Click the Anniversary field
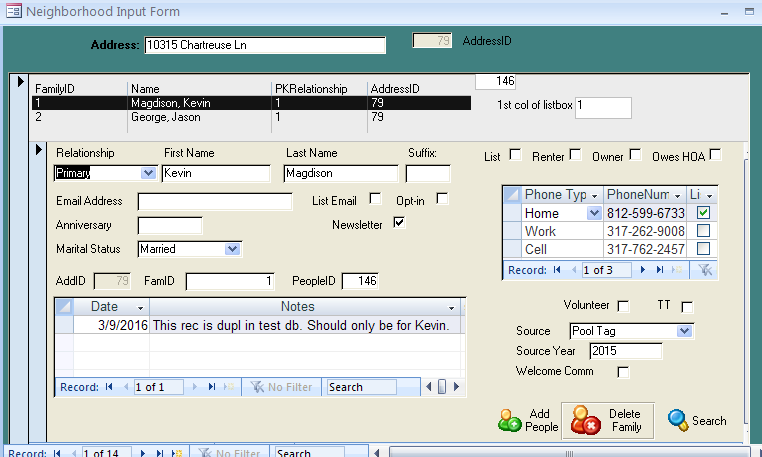 click(170, 225)
